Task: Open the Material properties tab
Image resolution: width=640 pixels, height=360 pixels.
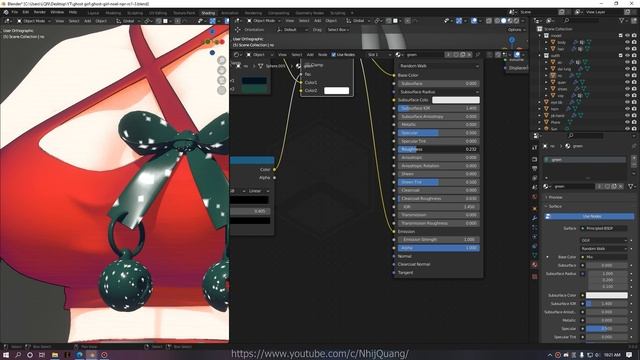Action: [535, 264]
